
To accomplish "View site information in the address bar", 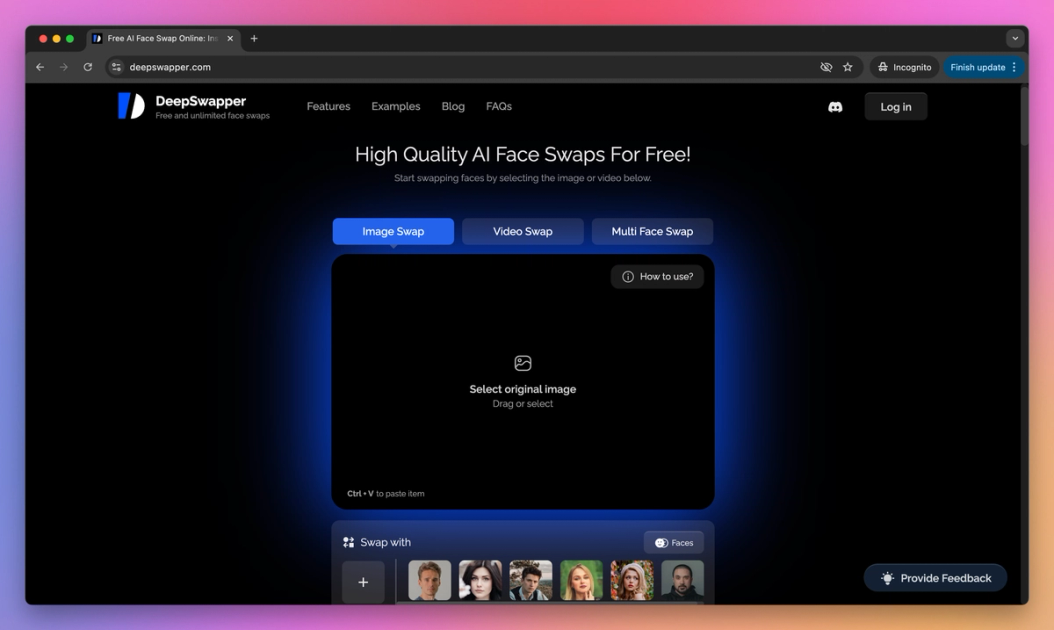I will click(117, 67).
